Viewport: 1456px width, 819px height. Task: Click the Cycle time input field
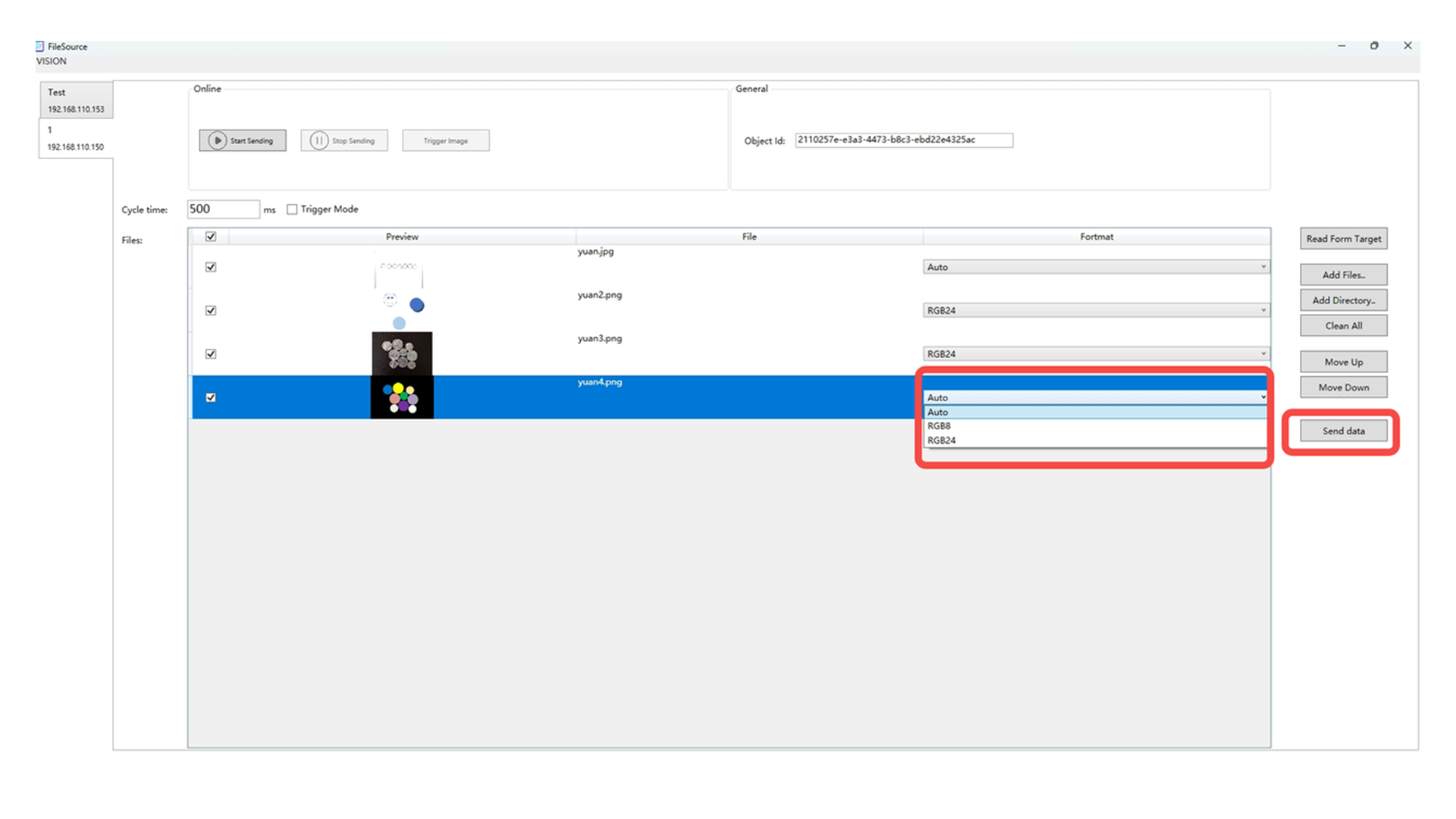point(223,209)
